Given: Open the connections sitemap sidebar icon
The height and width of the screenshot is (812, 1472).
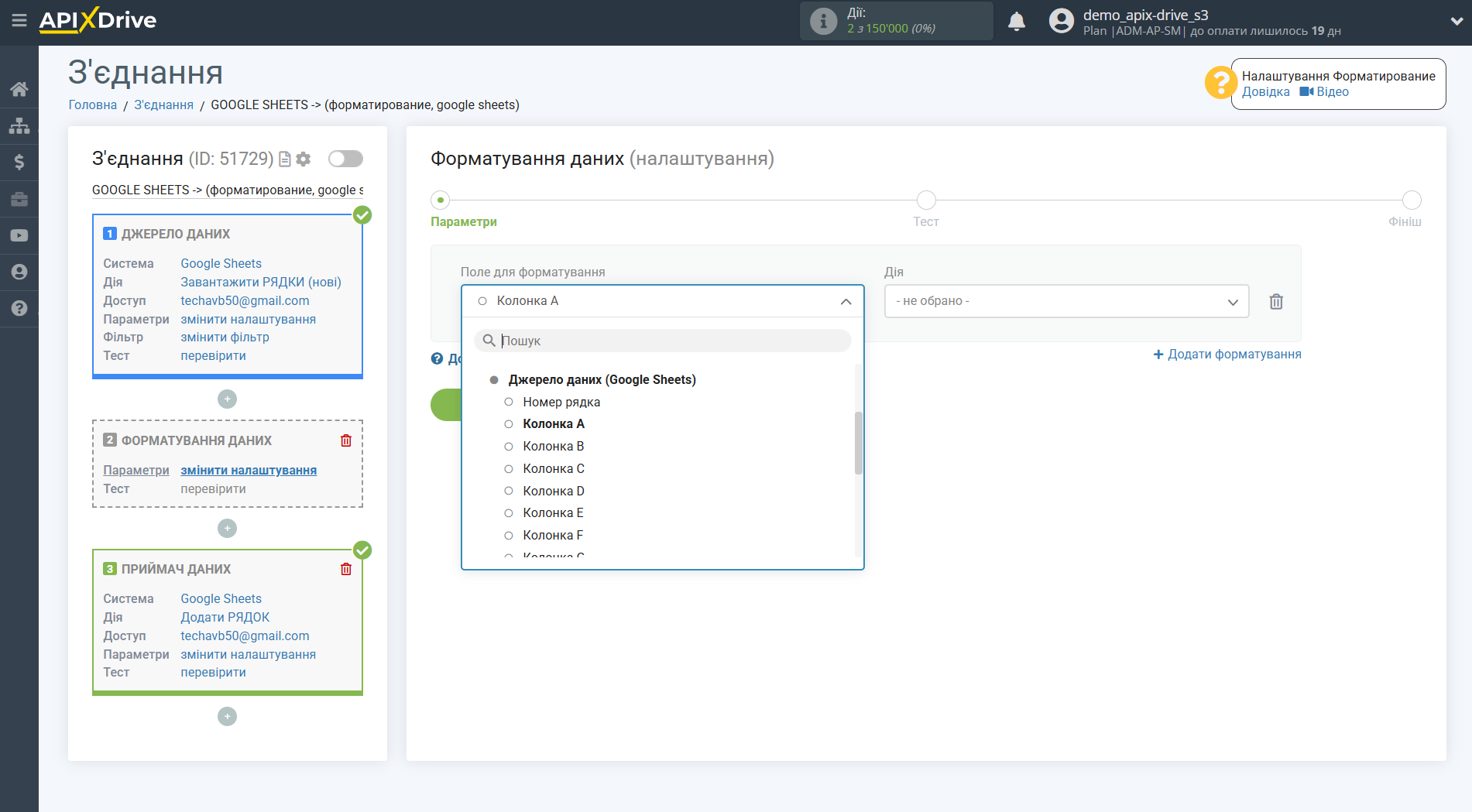Looking at the screenshot, I should [19, 125].
